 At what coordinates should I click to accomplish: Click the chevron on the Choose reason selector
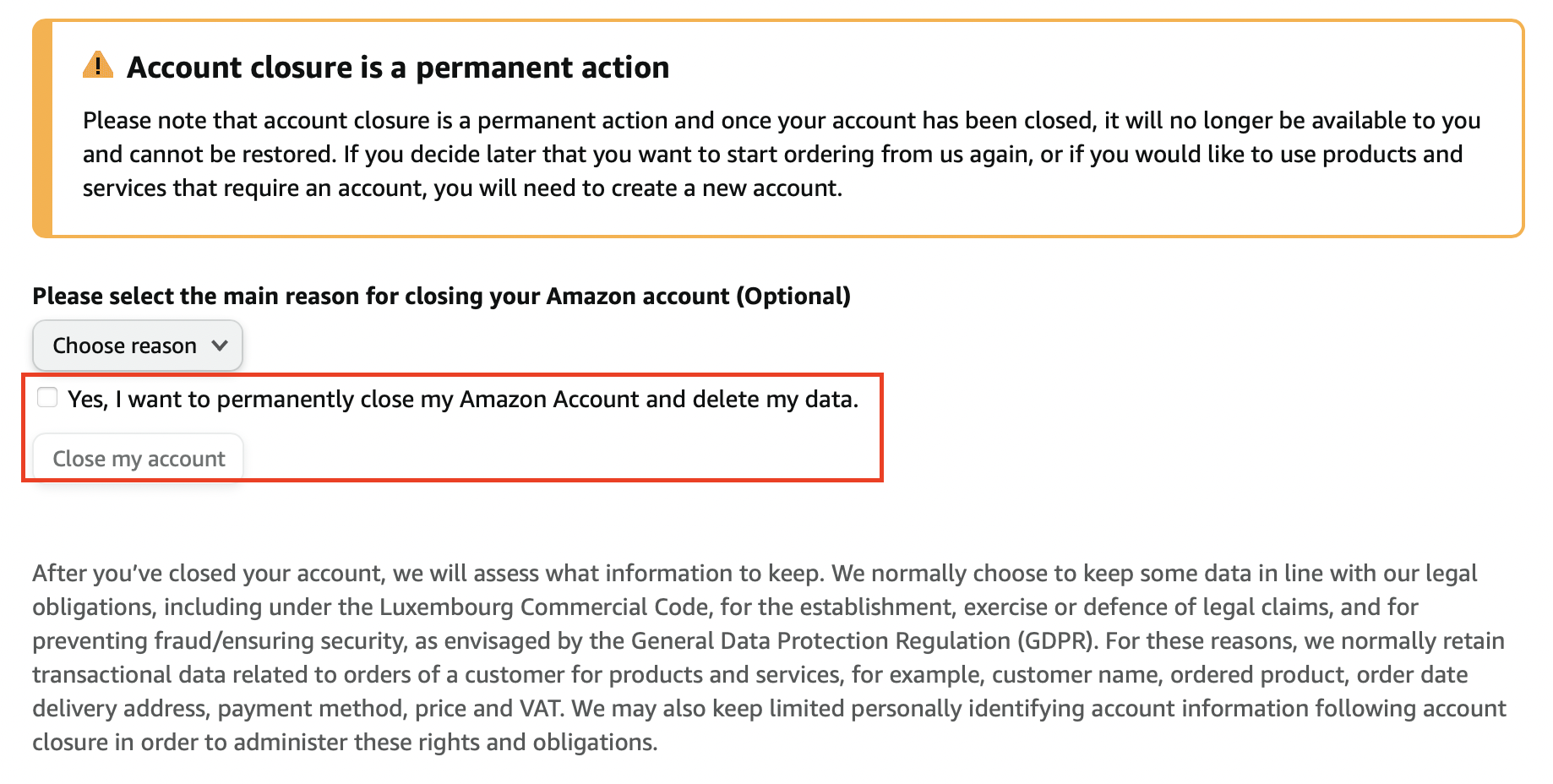click(221, 346)
